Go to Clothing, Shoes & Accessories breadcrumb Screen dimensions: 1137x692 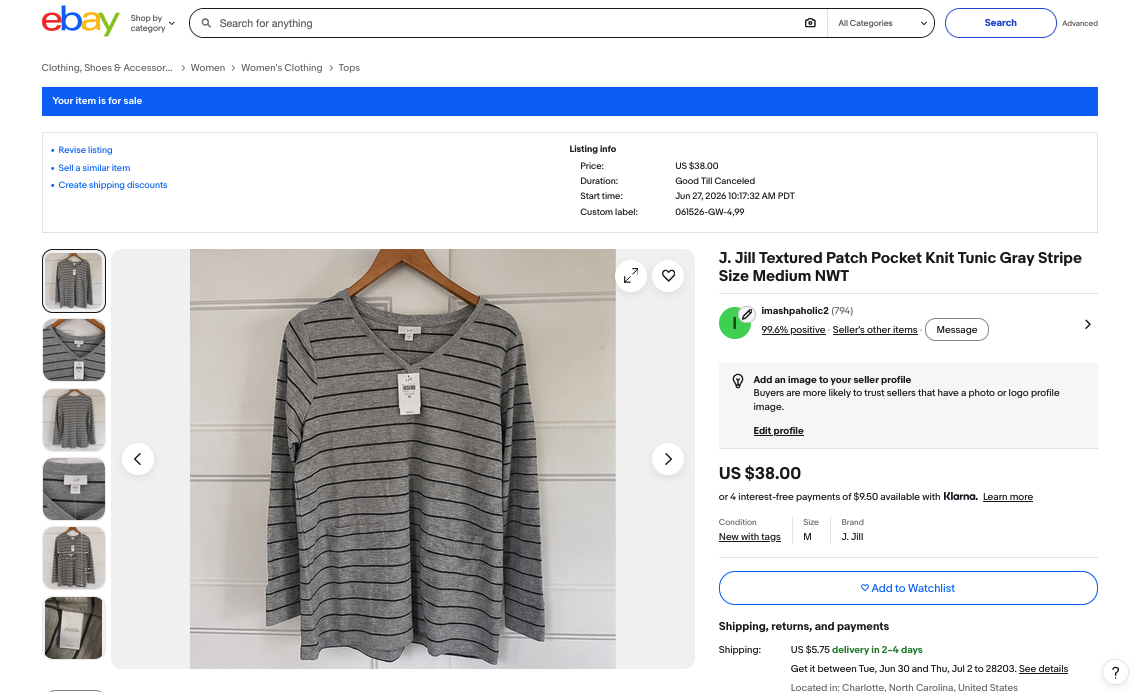(x=107, y=67)
